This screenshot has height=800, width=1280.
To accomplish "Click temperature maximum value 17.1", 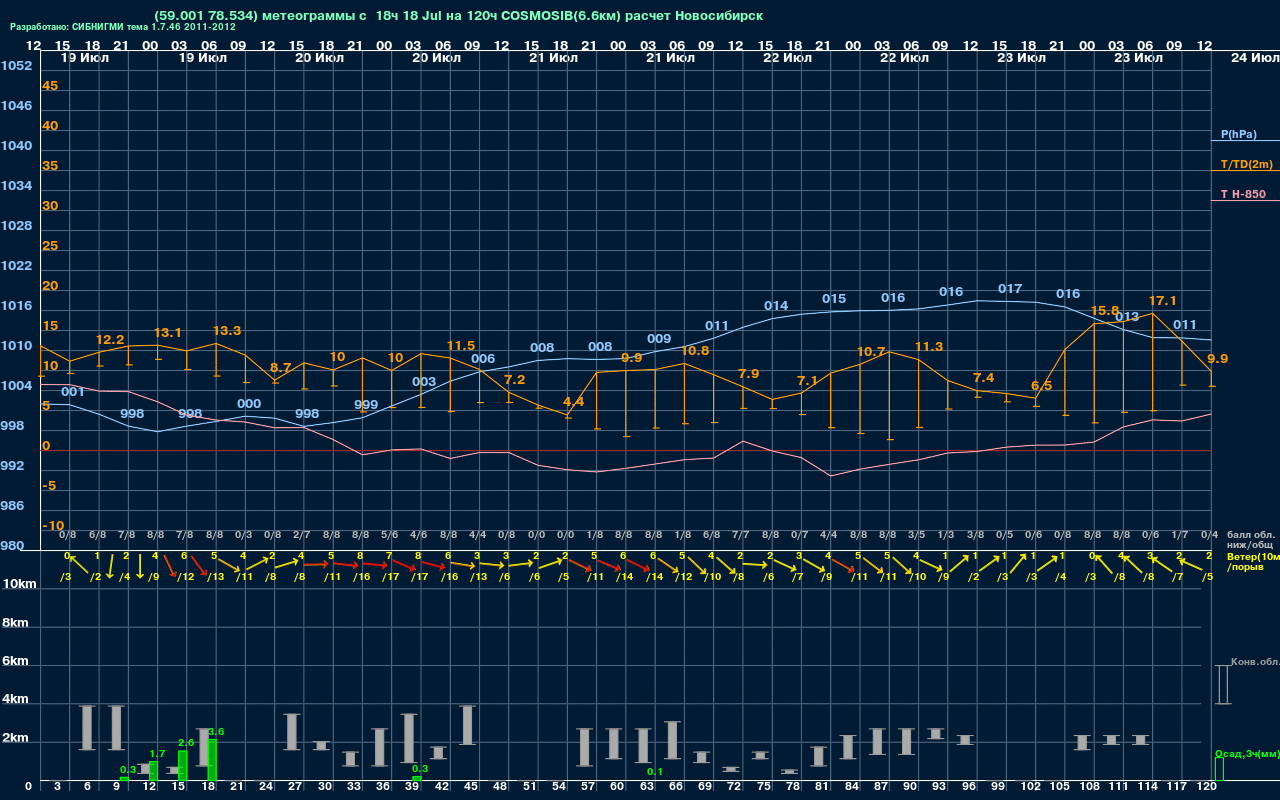I will coord(1163,301).
